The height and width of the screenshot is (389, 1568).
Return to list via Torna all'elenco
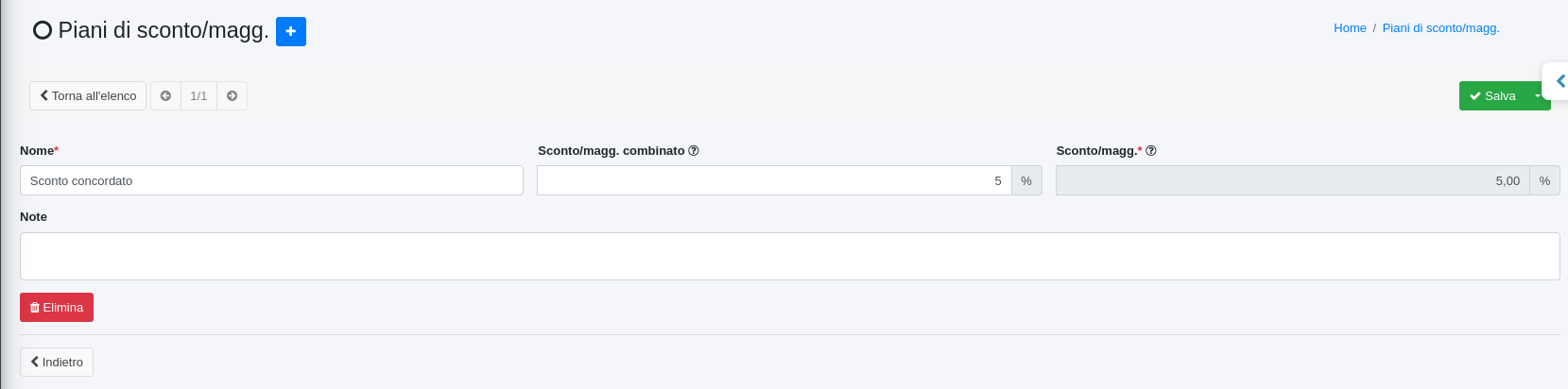pyautogui.click(x=88, y=96)
